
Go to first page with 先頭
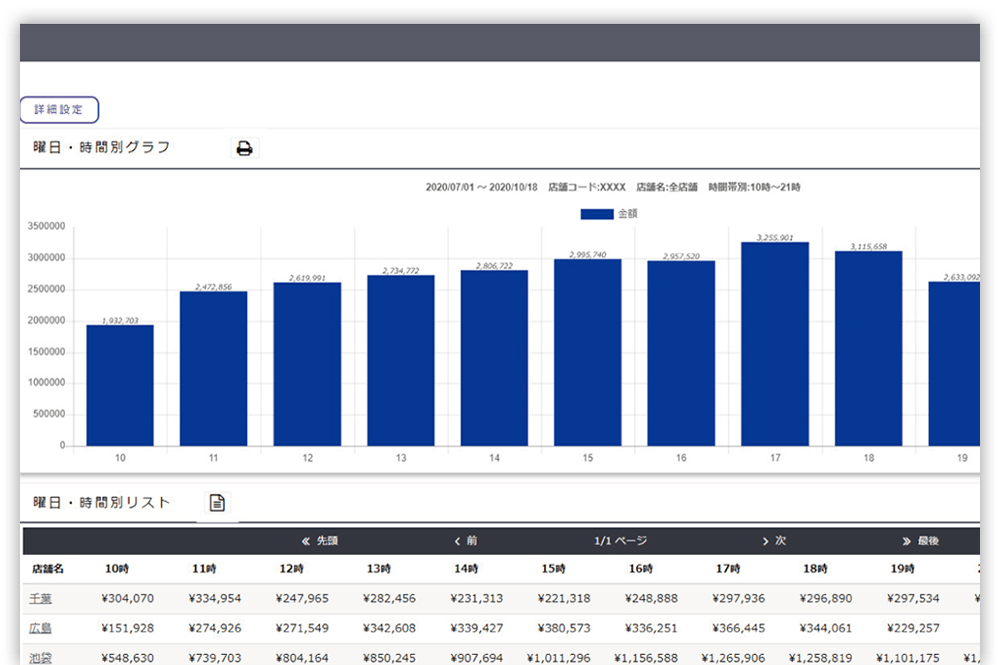tap(320, 541)
